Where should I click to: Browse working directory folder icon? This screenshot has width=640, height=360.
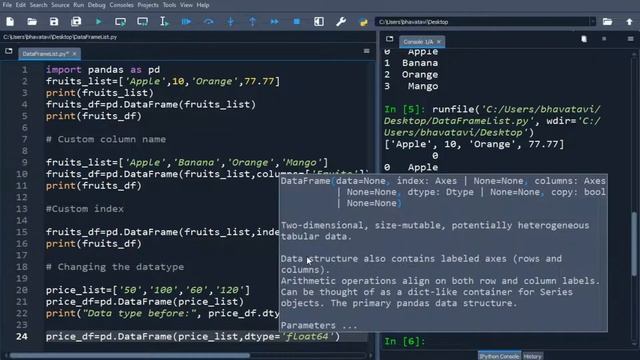(607, 22)
